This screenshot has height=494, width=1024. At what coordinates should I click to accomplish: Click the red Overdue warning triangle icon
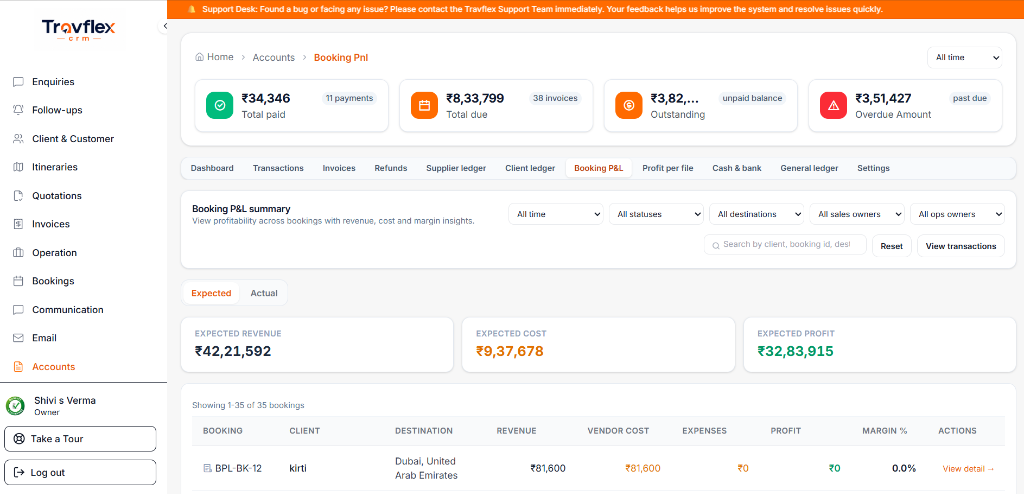click(833, 105)
